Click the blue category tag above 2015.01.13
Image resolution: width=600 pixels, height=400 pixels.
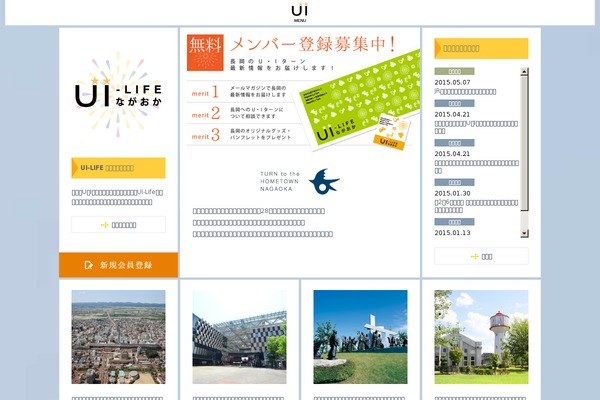(454, 222)
